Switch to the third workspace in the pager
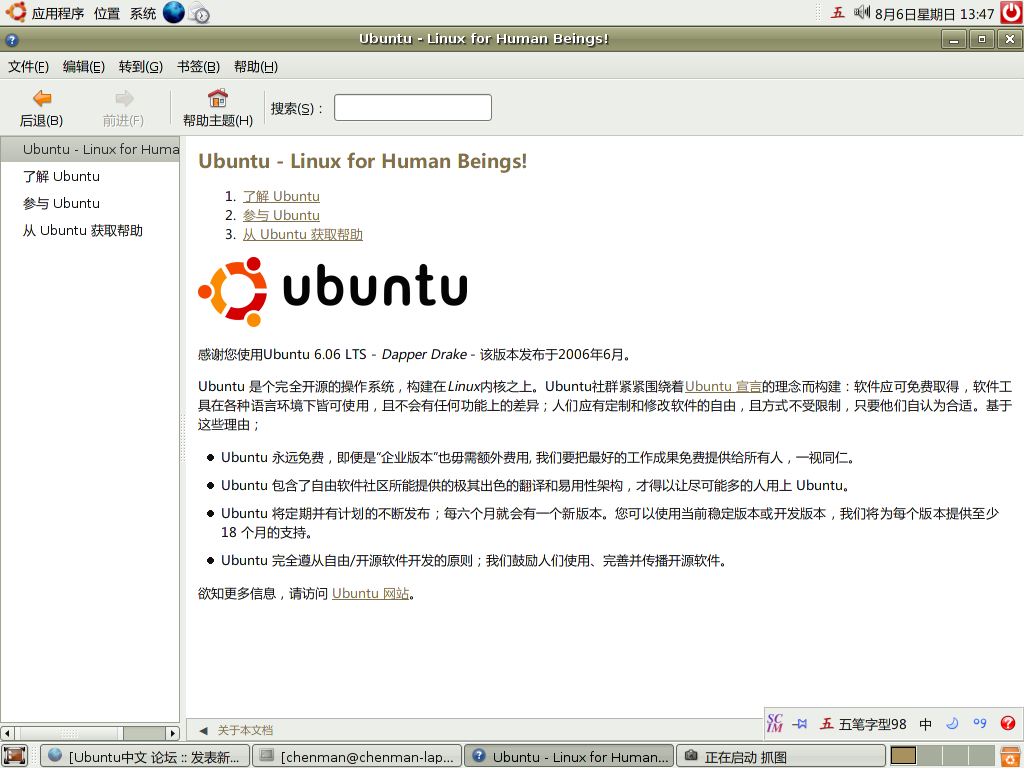Image resolution: width=1024 pixels, height=768 pixels. 956,756
